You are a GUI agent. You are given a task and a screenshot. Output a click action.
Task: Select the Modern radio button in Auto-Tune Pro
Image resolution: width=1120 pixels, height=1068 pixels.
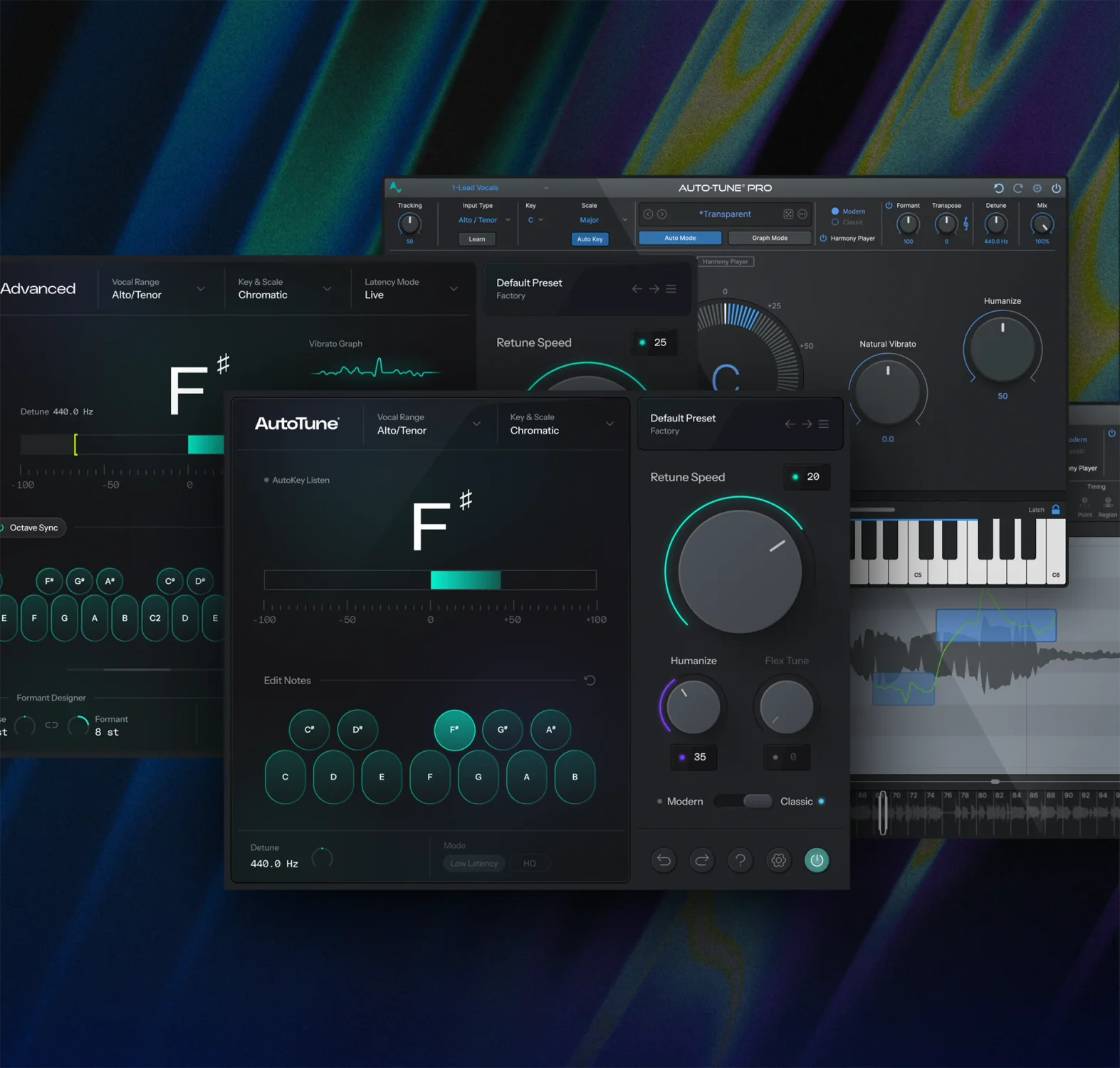coord(835,211)
